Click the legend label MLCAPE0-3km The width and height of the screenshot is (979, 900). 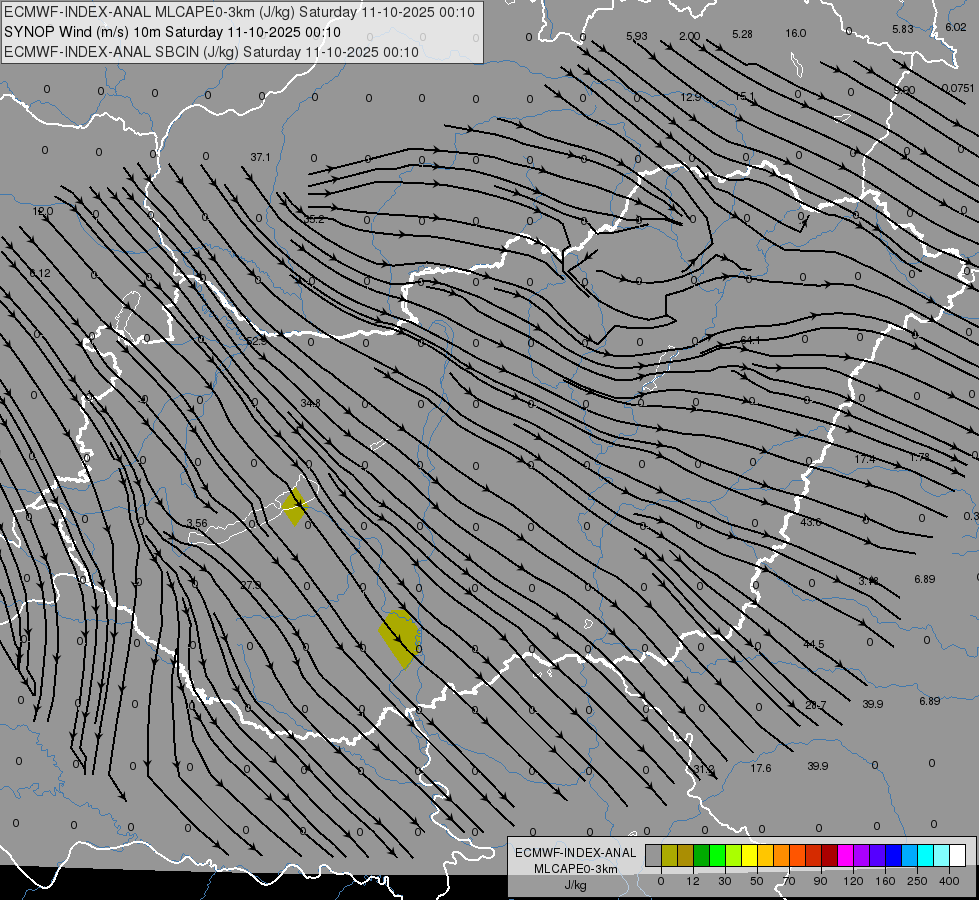[575, 869]
